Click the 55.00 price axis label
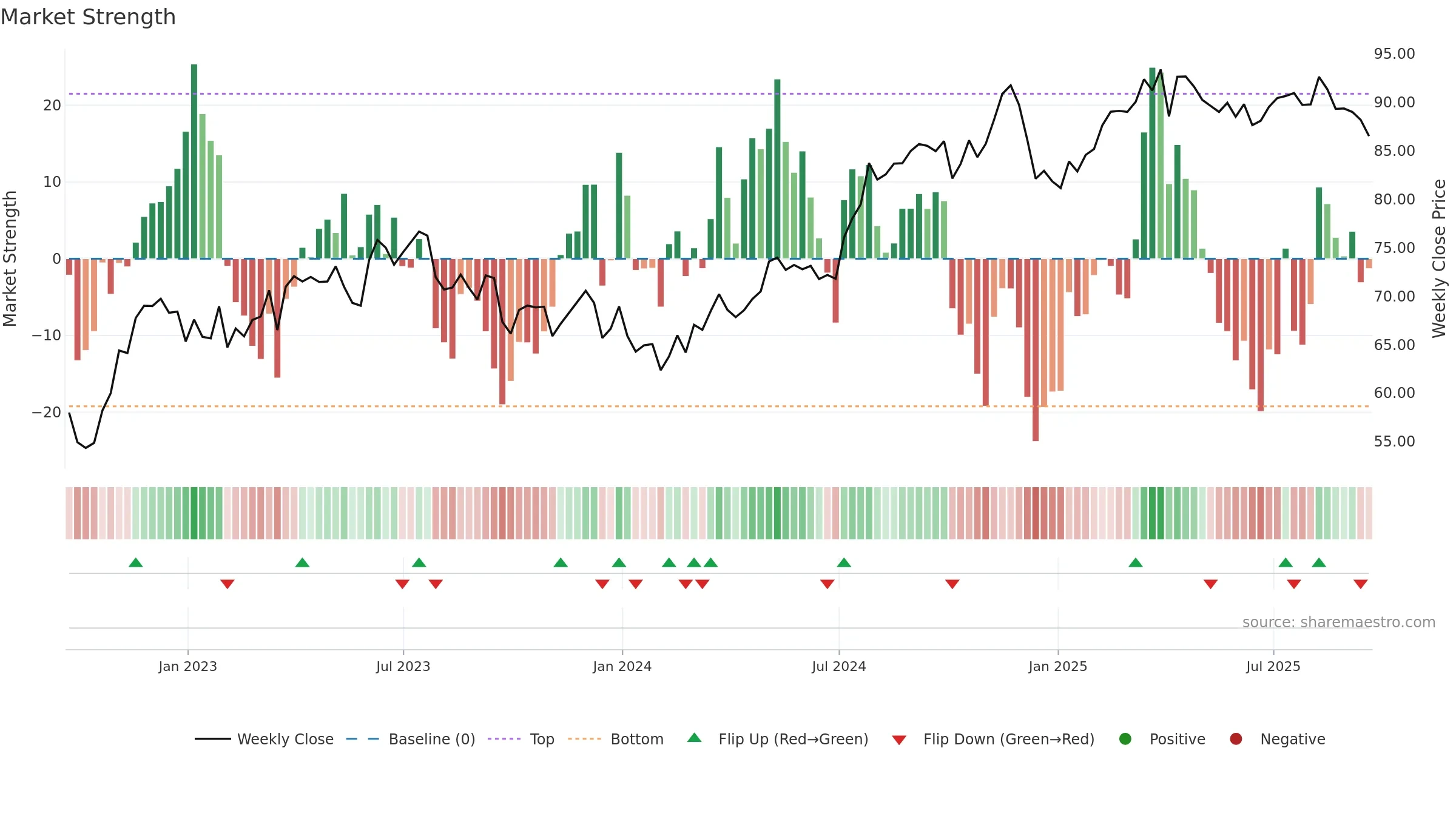Image resolution: width=1456 pixels, height=819 pixels. pos(1394,441)
